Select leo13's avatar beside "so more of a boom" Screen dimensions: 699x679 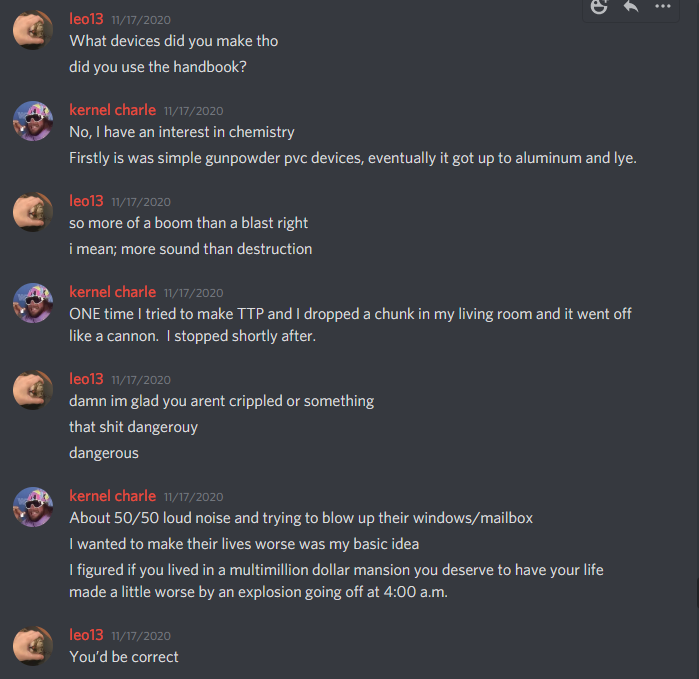pos(33,212)
